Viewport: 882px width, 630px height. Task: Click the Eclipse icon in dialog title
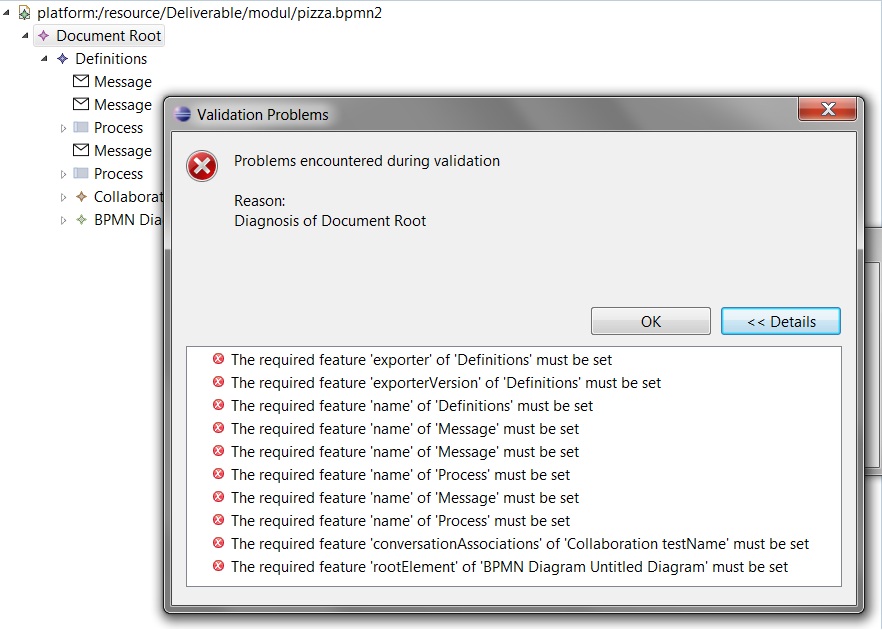pos(183,114)
